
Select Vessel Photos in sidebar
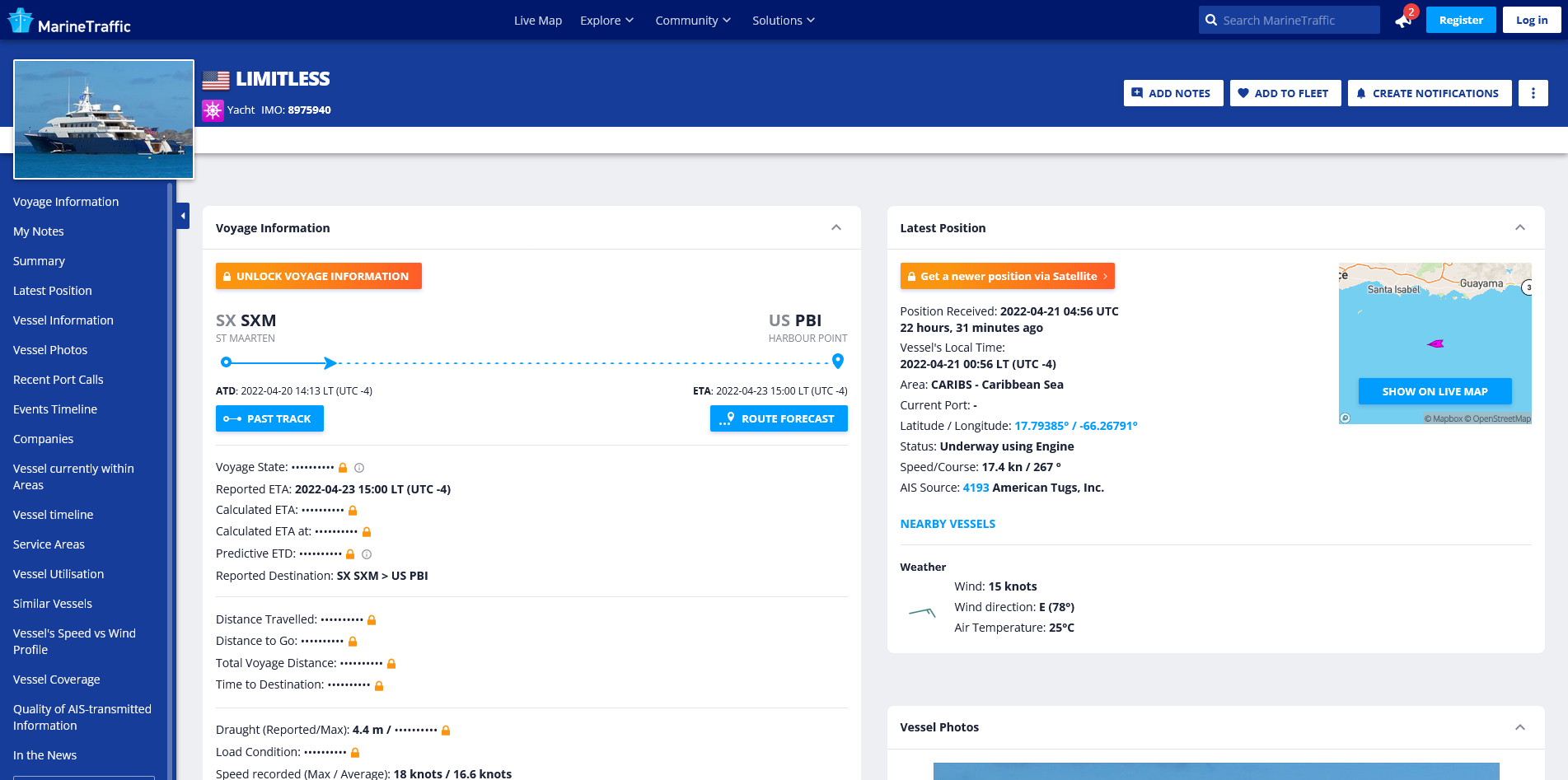coord(50,350)
